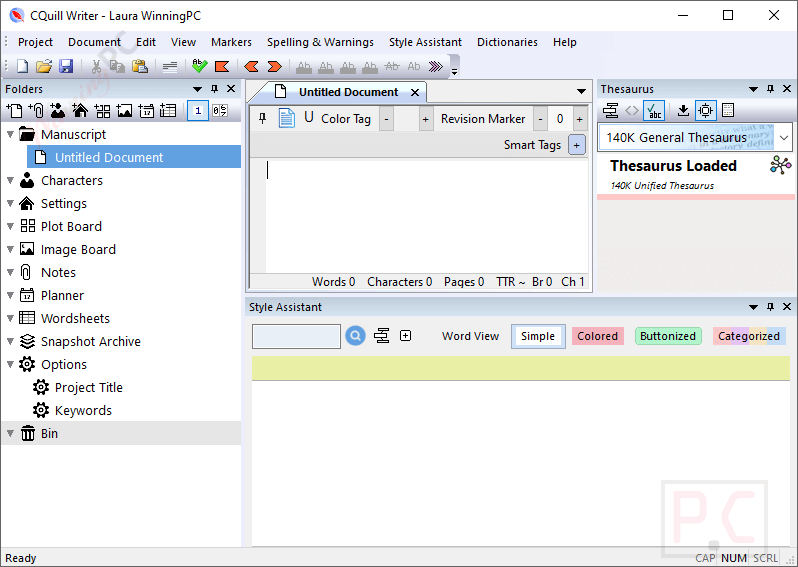Image resolution: width=798 pixels, height=567 pixels.
Task: Close the Untitled Document tab
Action: tap(415, 92)
